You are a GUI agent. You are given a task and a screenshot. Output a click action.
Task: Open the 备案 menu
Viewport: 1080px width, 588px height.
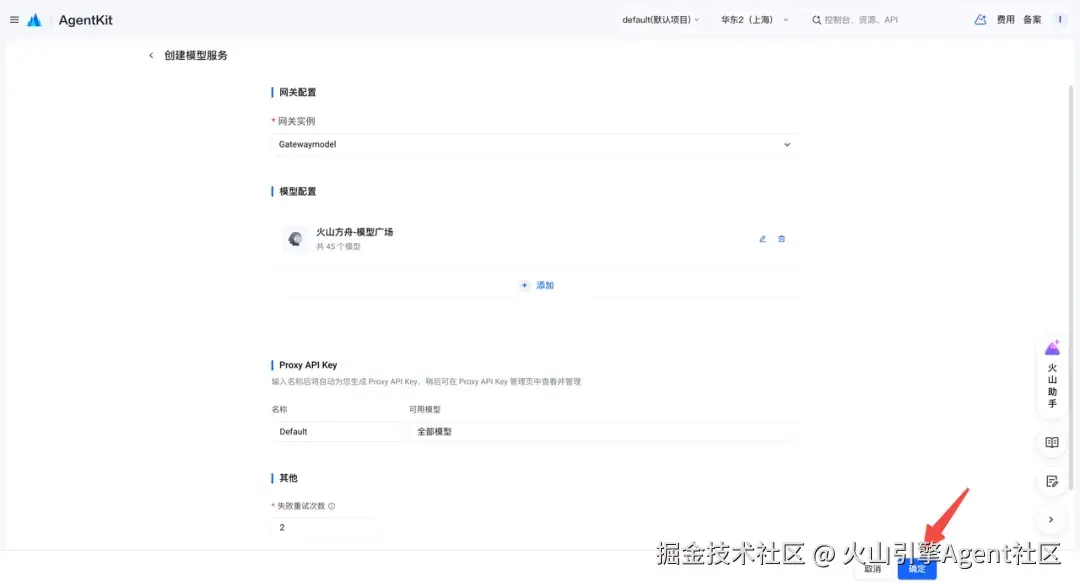1032,20
